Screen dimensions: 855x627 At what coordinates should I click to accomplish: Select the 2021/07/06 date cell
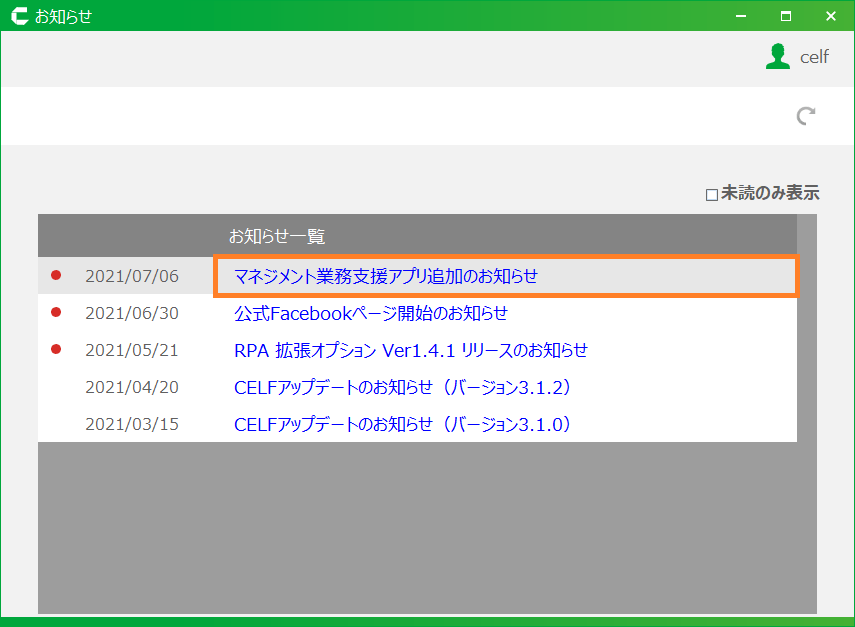pyautogui.click(x=132, y=276)
